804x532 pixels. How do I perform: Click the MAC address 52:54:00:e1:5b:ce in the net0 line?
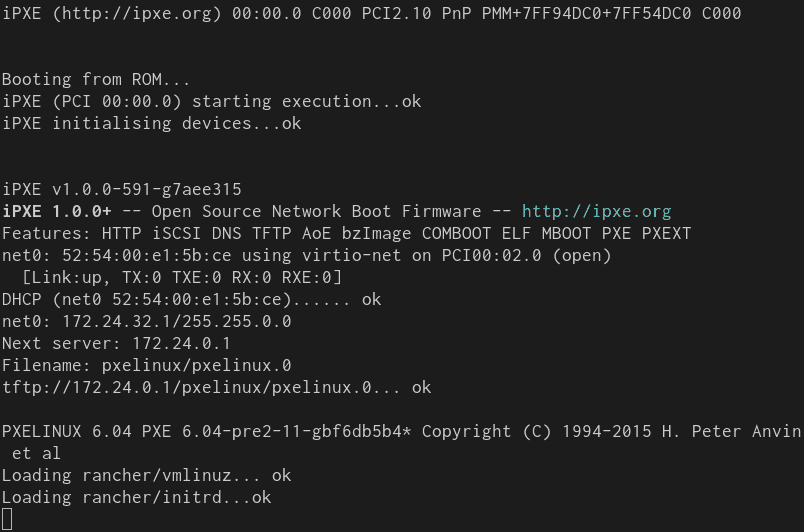147,255
